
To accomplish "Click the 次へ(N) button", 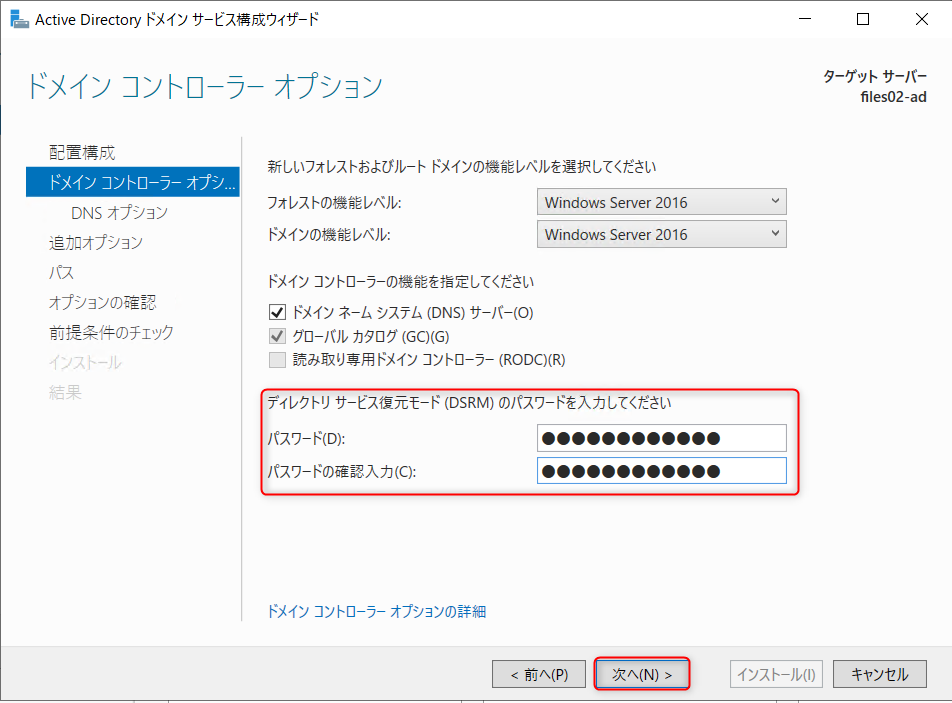I will 641,674.
